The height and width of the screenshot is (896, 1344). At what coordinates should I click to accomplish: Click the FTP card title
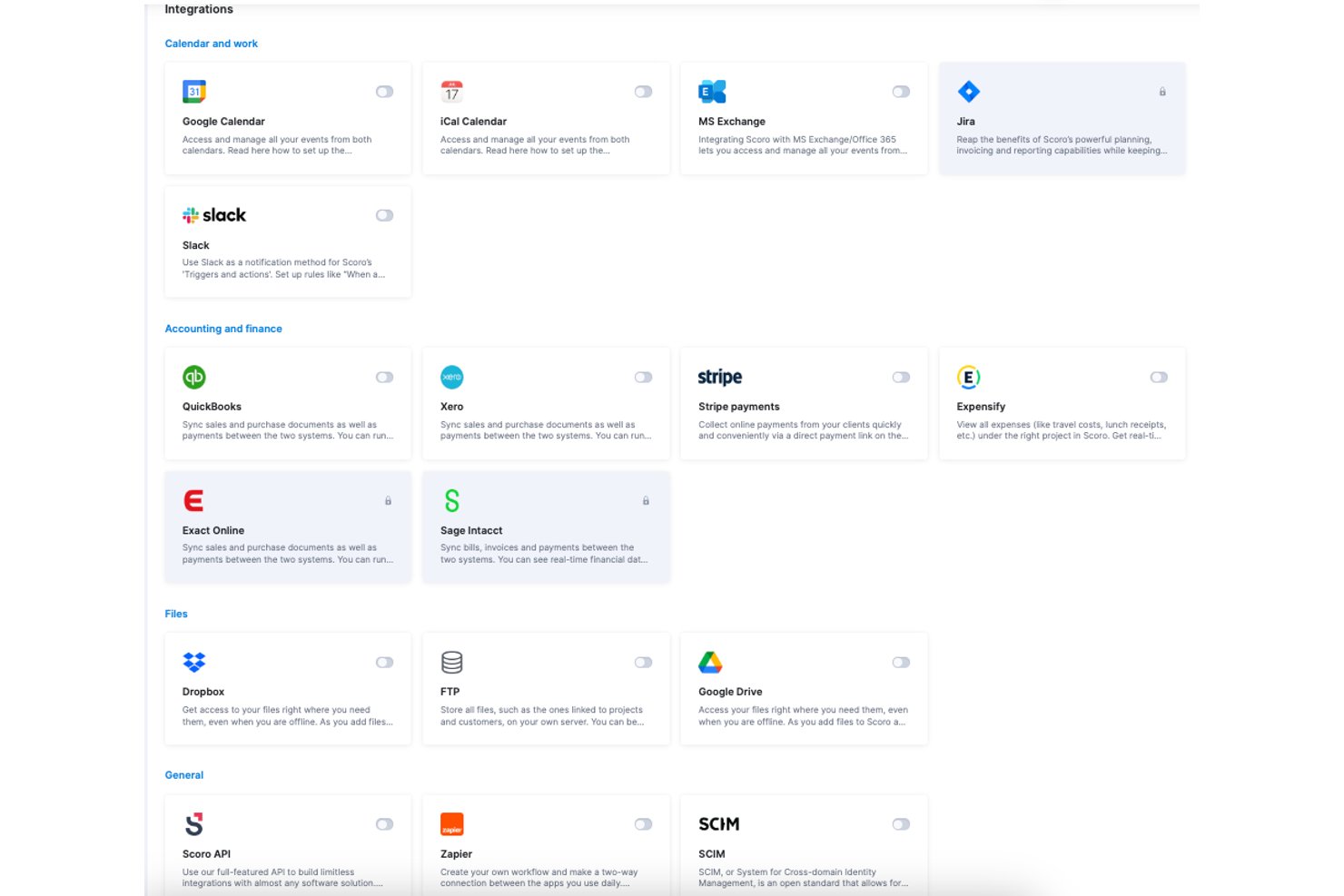click(450, 692)
